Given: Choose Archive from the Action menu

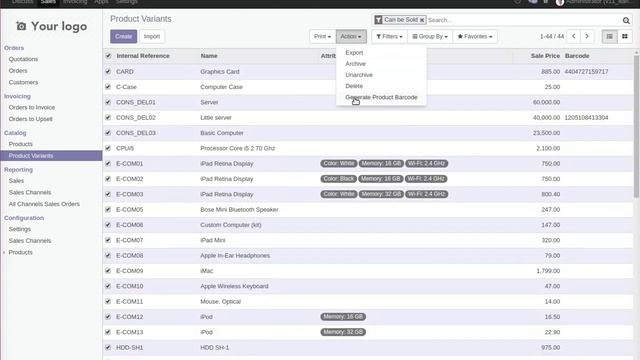Looking at the screenshot, I should pyautogui.click(x=355, y=64).
